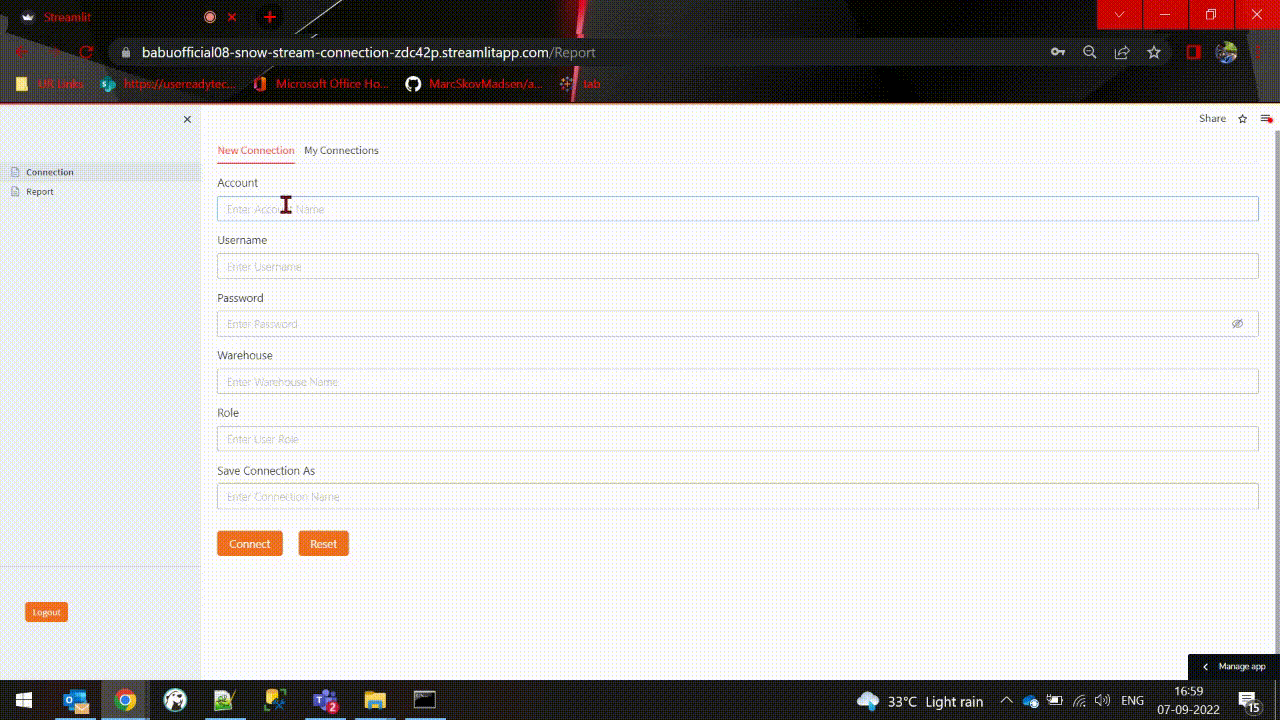Focus the Enter Warehouse Name field

coord(737,382)
